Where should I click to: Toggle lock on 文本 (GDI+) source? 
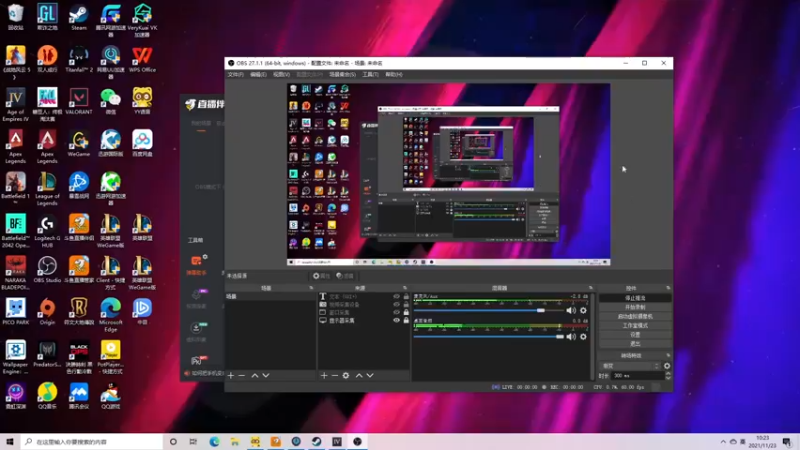406,296
